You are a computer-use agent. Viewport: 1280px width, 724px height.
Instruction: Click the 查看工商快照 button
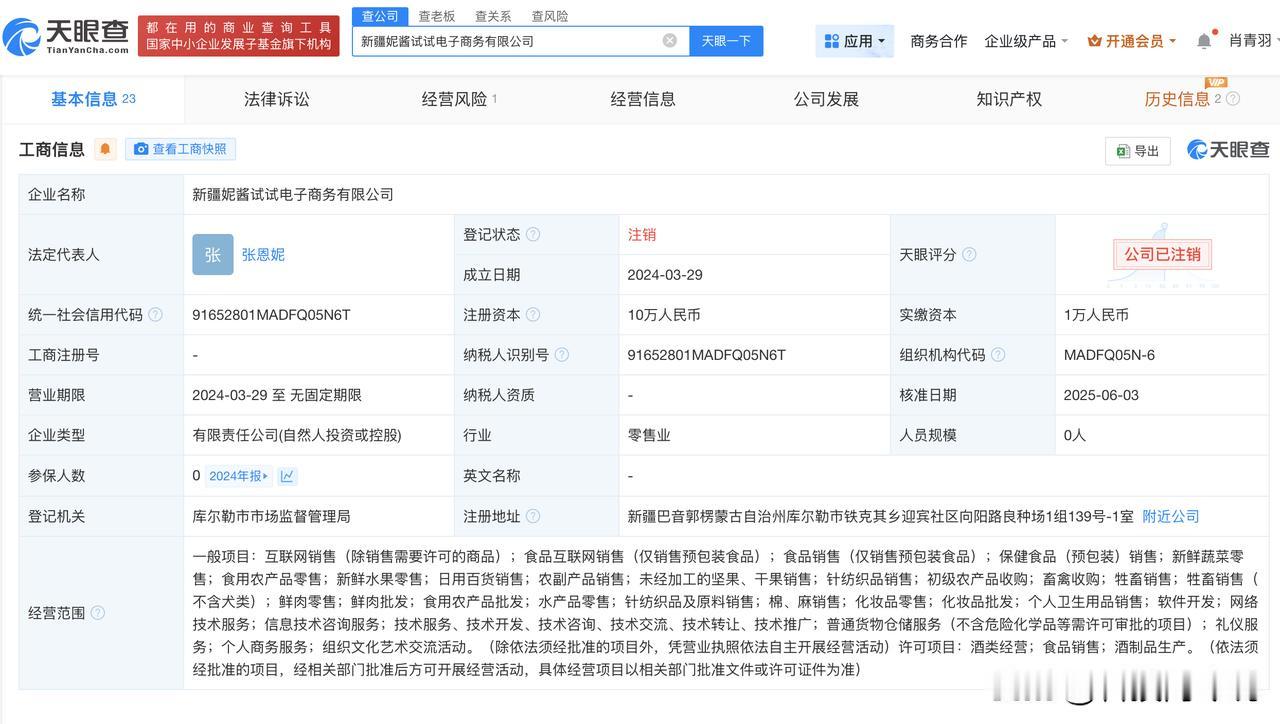coord(180,149)
